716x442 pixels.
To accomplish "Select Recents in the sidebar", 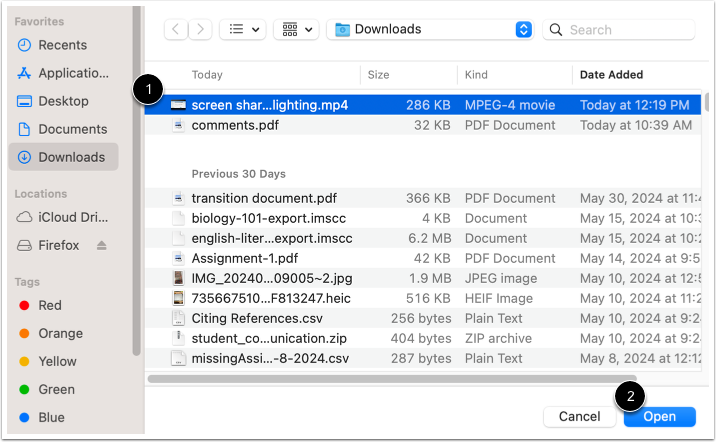I will [63, 45].
